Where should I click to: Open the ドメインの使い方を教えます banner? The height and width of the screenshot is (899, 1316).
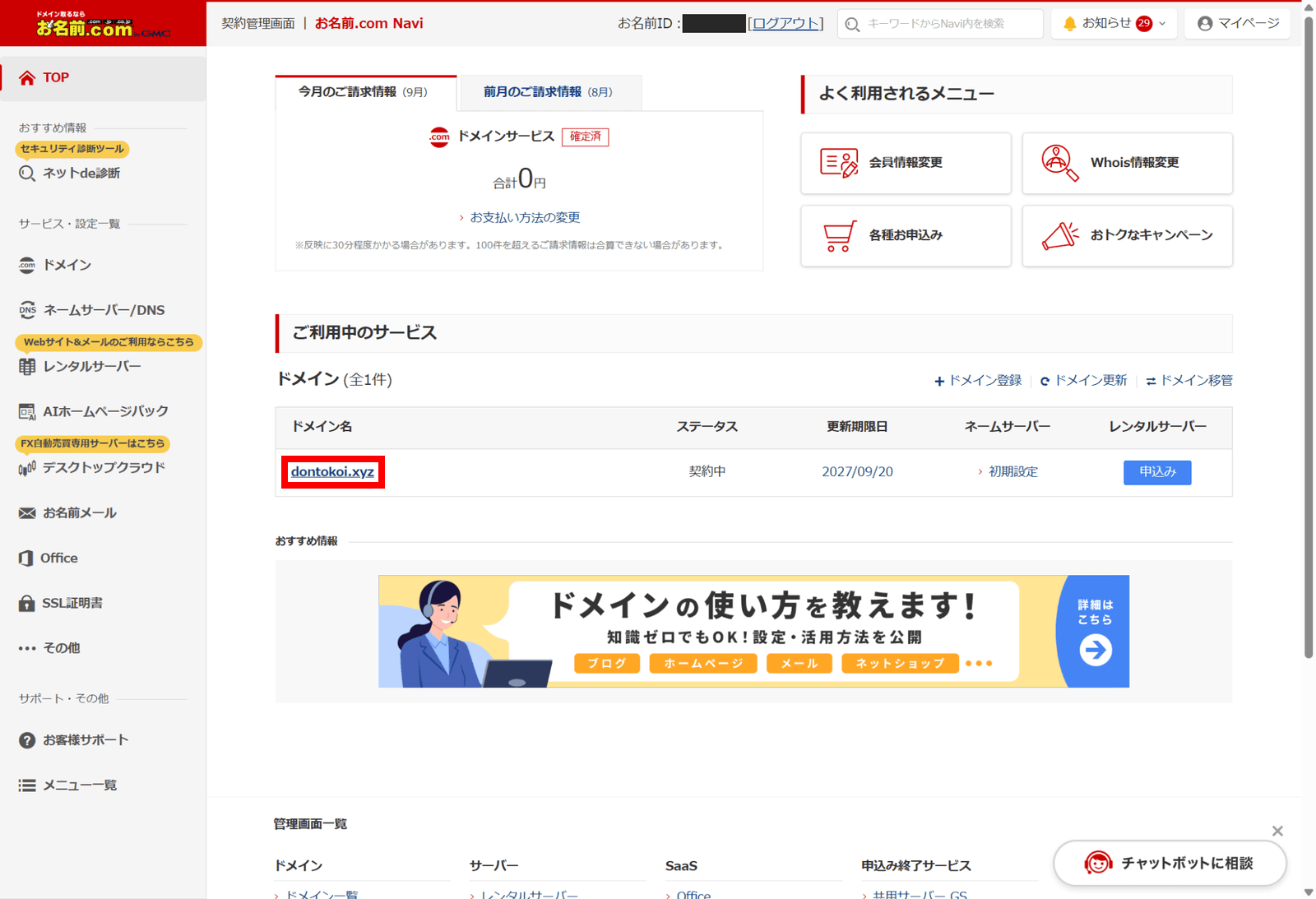point(753,632)
